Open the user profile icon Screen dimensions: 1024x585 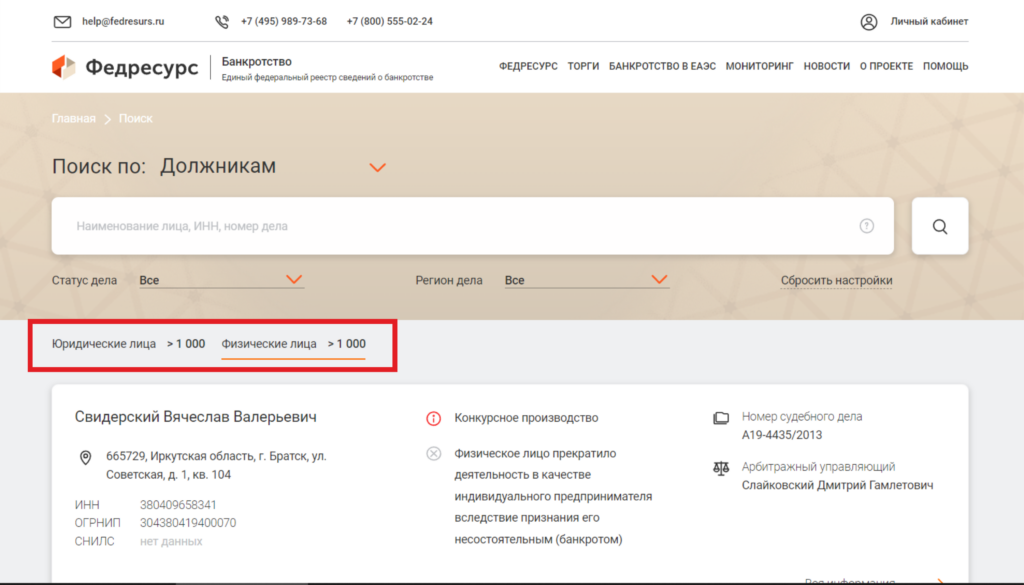tap(869, 21)
